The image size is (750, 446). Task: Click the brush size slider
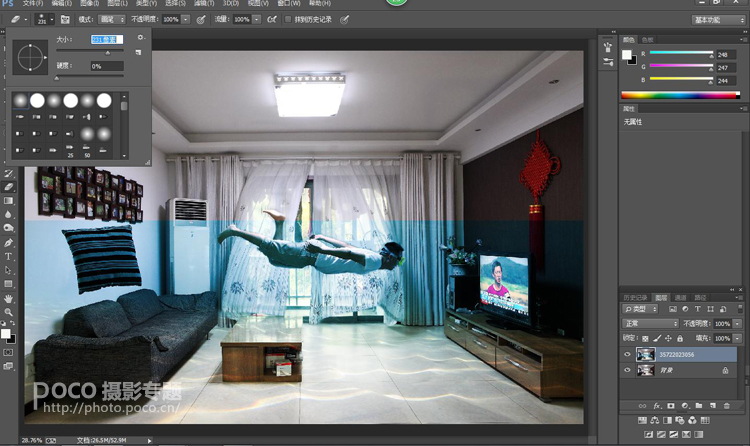click(90, 50)
